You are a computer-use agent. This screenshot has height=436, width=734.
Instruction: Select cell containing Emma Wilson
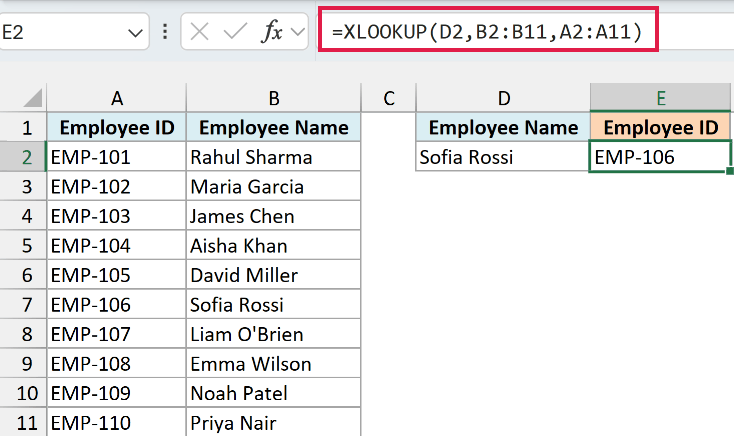(x=274, y=363)
